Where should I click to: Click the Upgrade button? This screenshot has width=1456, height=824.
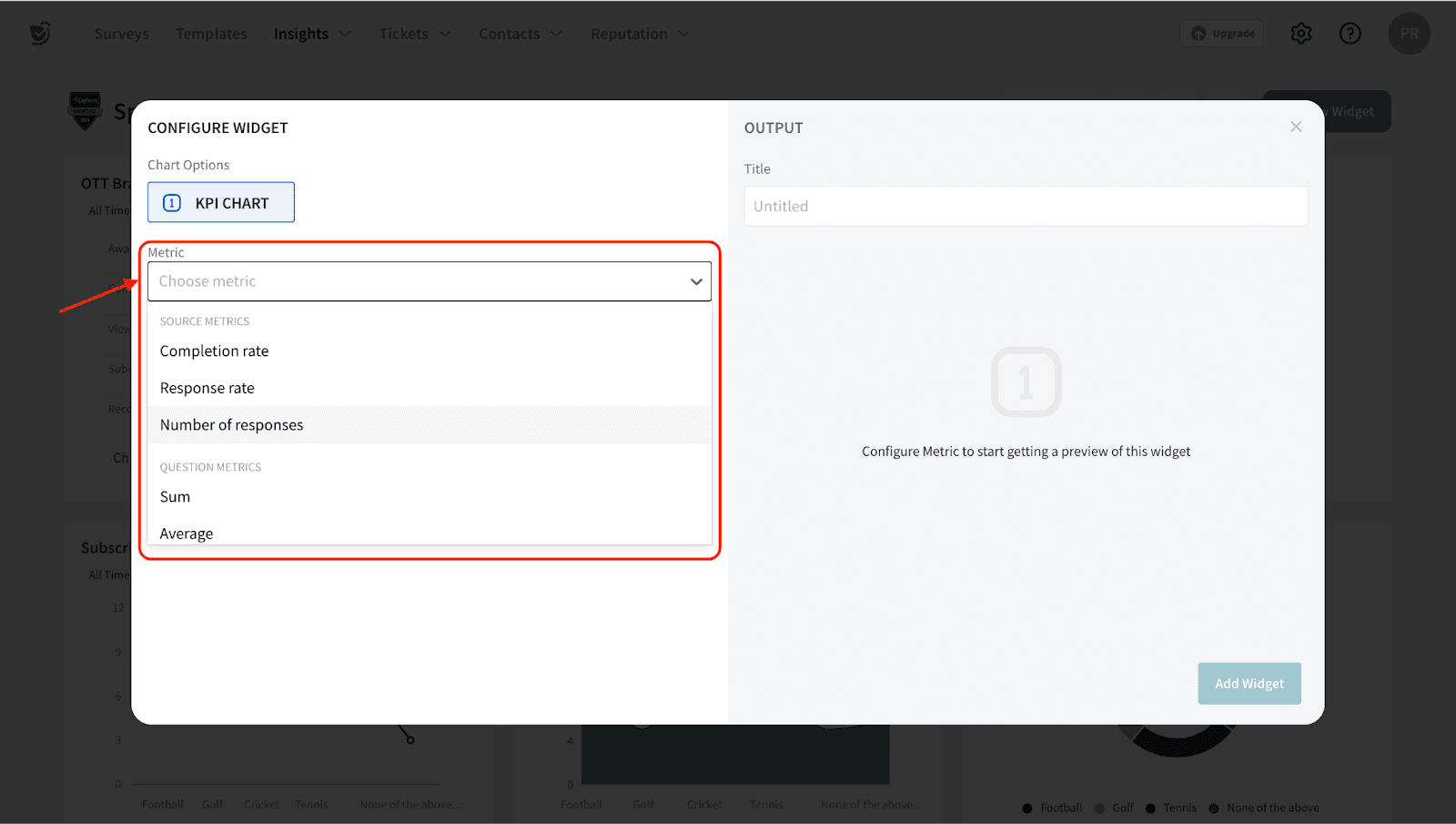point(1222,34)
